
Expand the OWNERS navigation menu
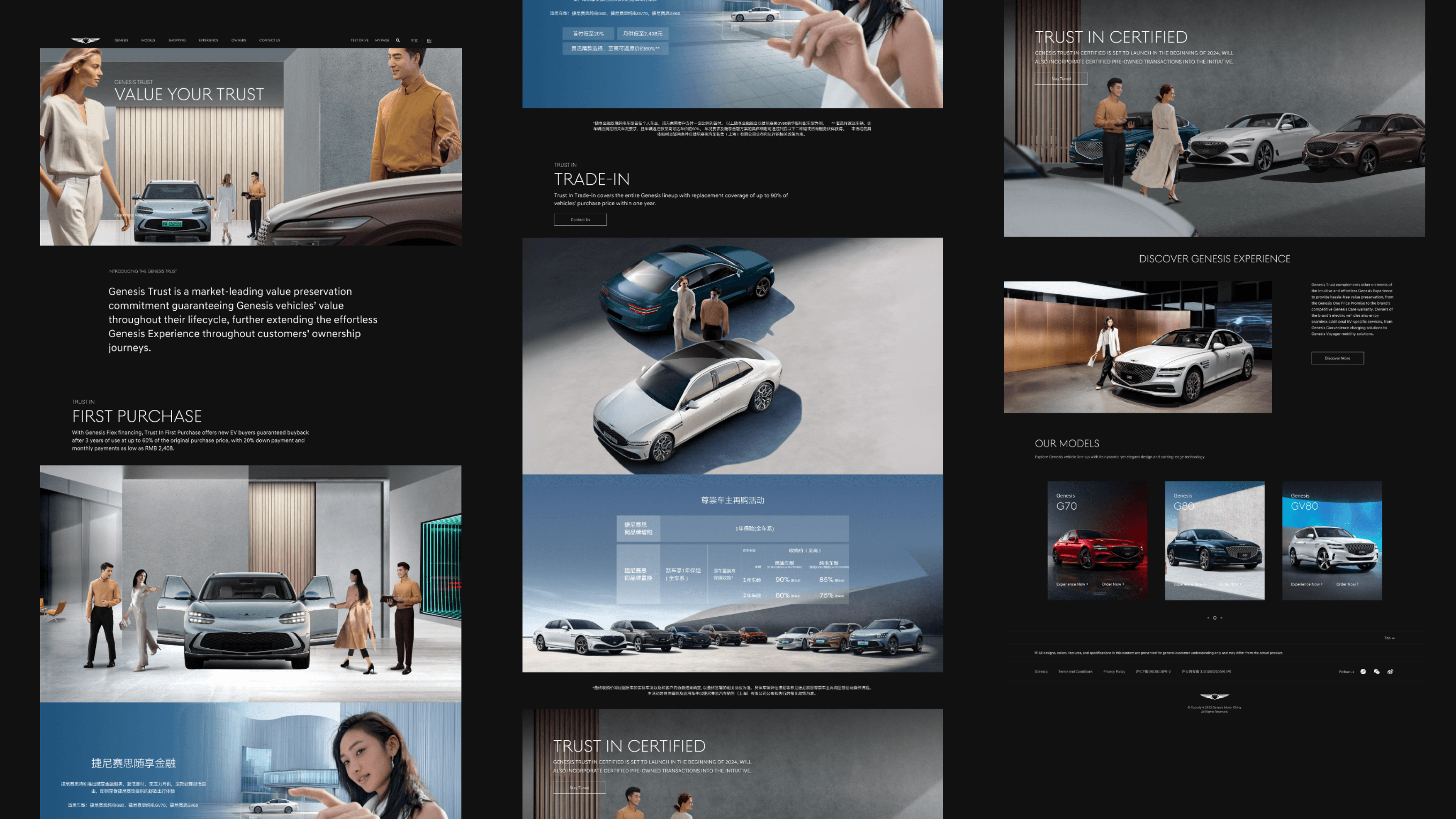pyautogui.click(x=238, y=40)
